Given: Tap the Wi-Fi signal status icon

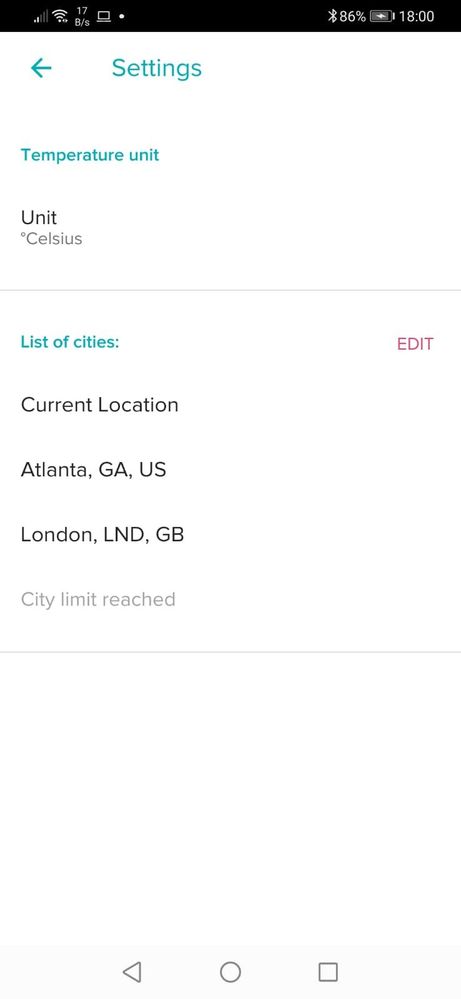Looking at the screenshot, I should pyautogui.click(x=61, y=16).
